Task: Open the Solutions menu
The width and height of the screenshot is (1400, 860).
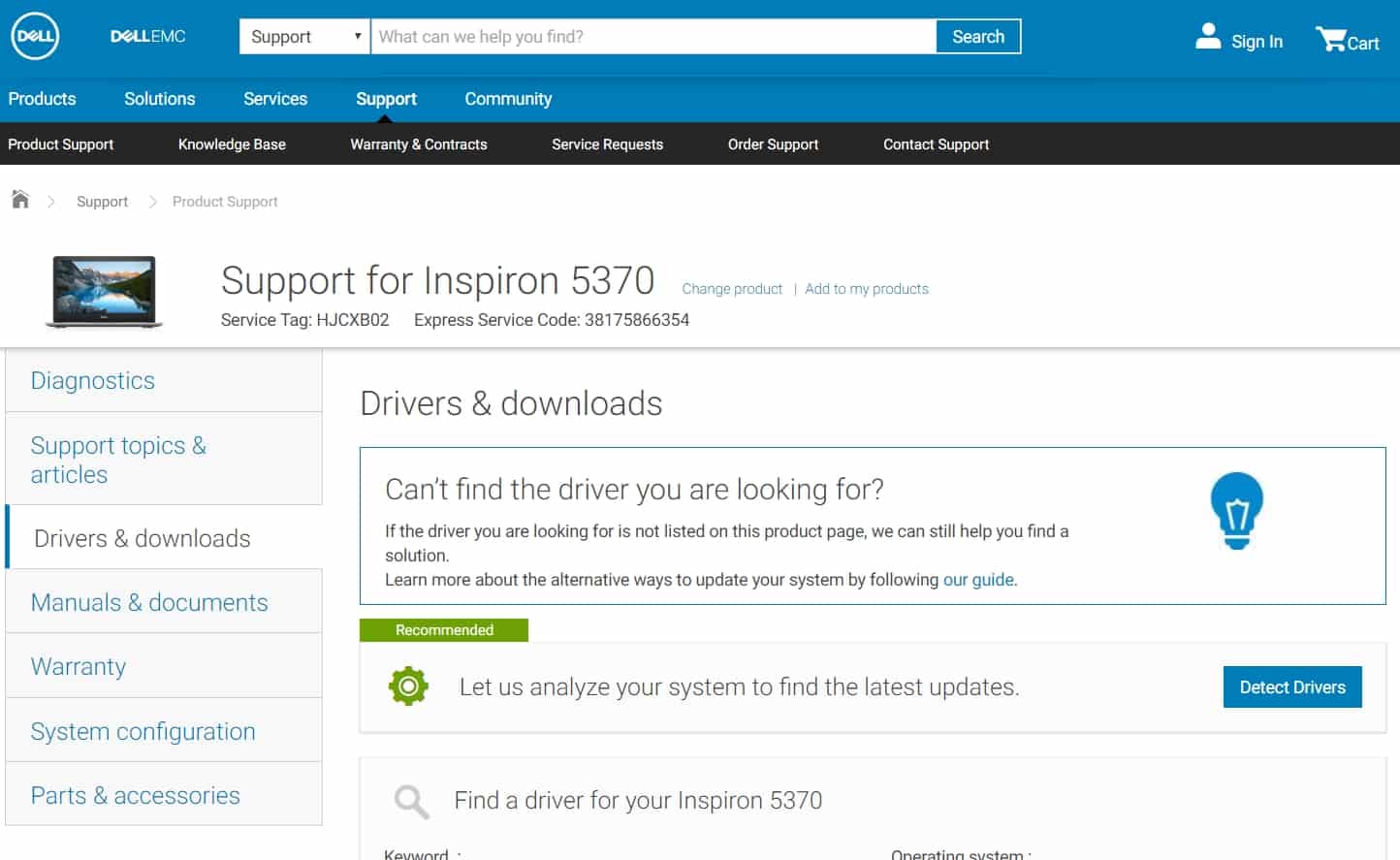Action: [x=160, y=99]
